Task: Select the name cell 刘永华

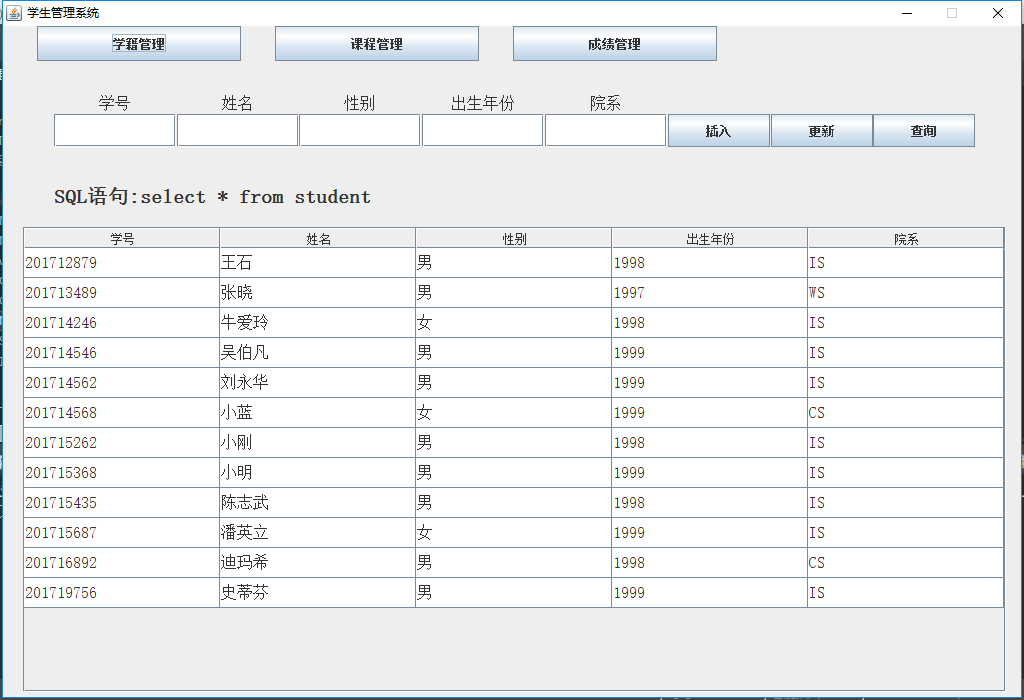Action: (317, 383)
